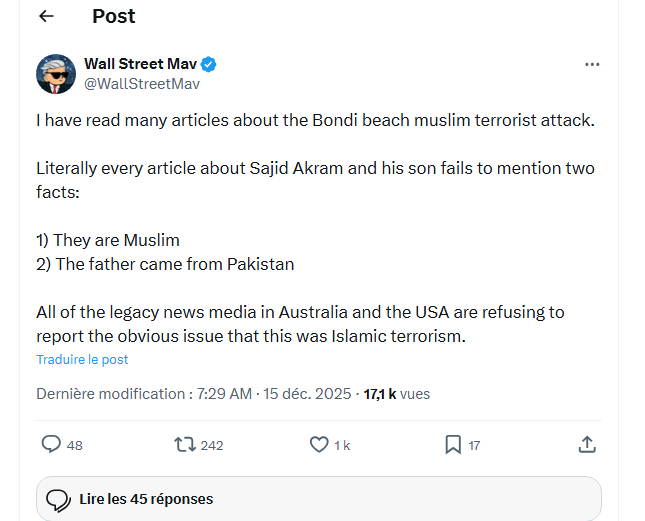Image resolution: width=645 pixels, height=521 pixels.
Task: Go back using the left arrow
Action: [46, 17]
